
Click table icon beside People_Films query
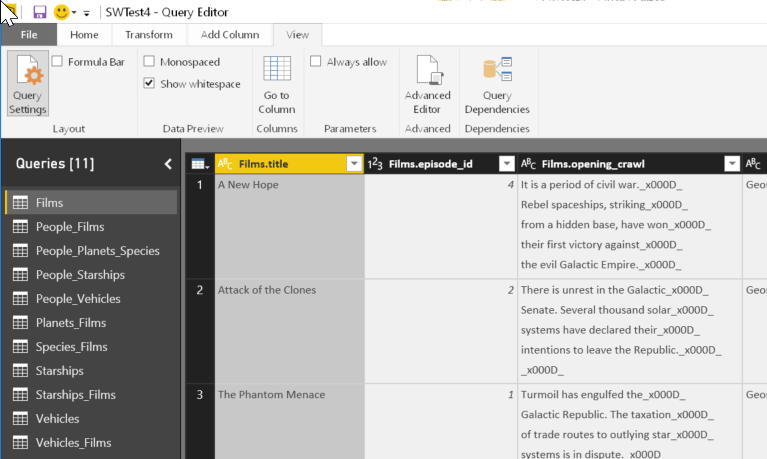click(20, 227)
